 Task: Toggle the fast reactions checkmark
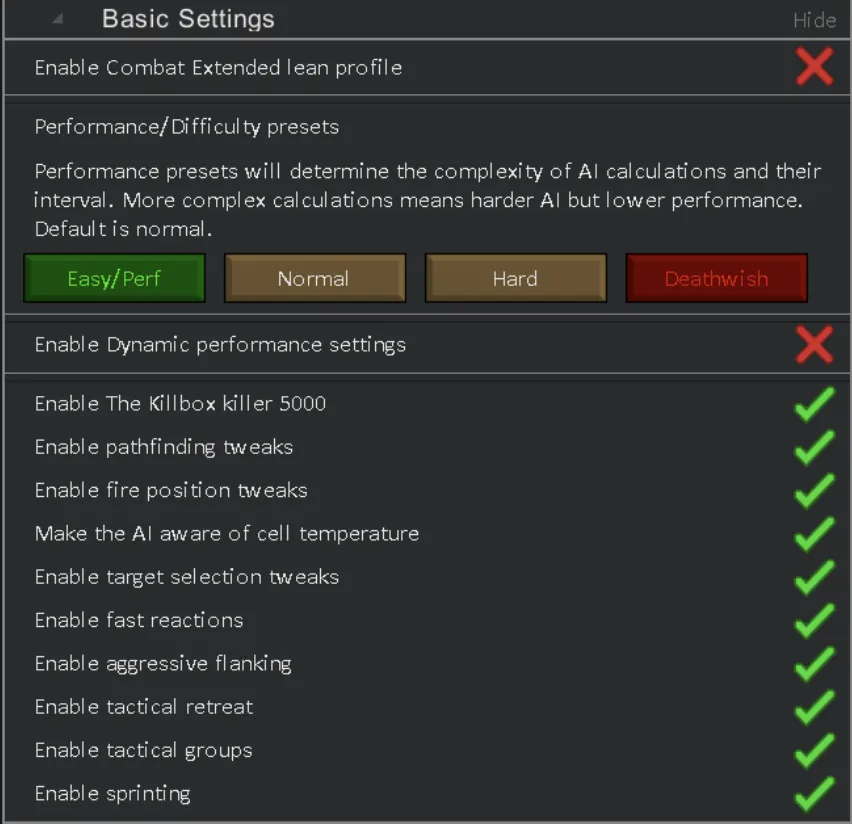[x=814, y=620]
